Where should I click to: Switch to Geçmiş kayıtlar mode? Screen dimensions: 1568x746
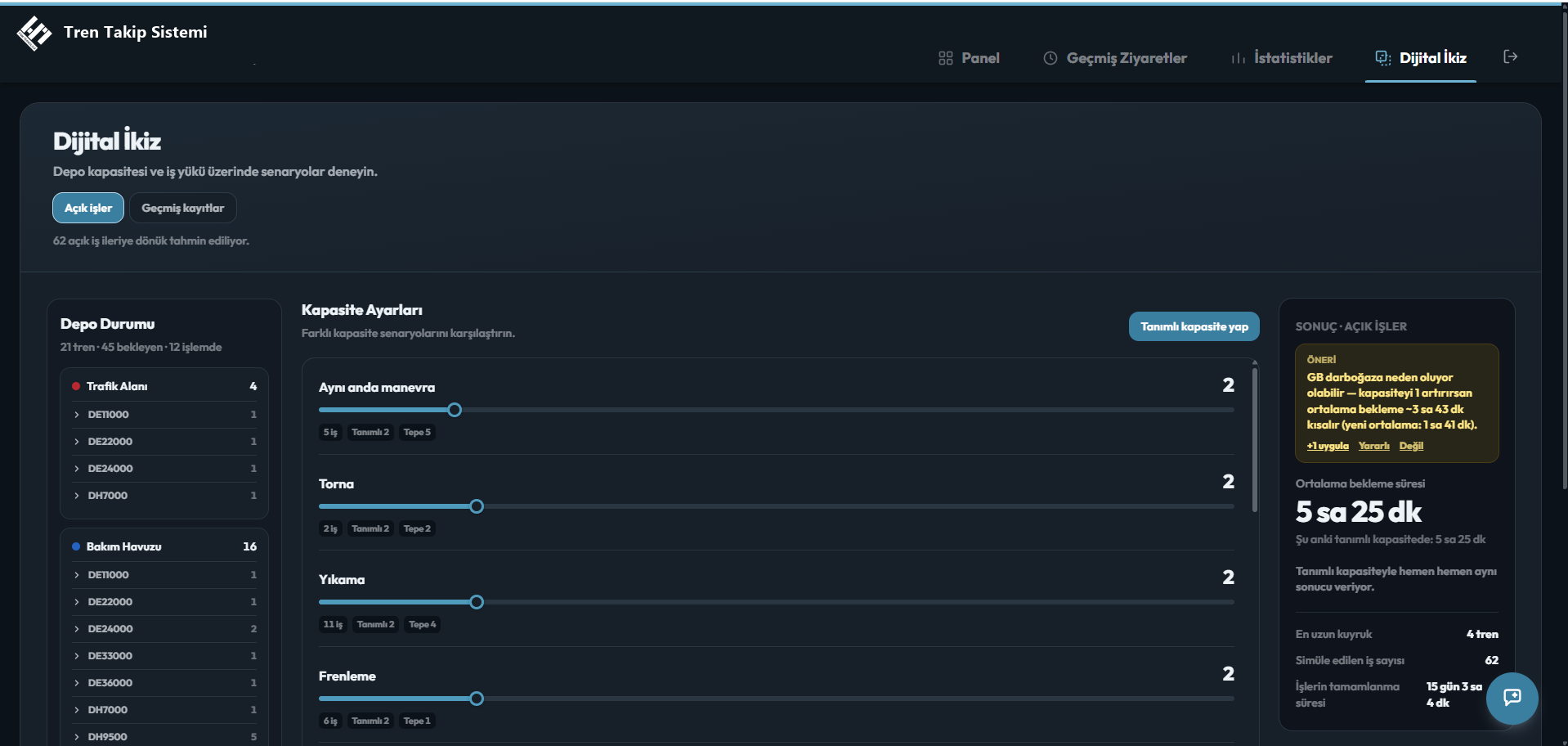point(183,208)
